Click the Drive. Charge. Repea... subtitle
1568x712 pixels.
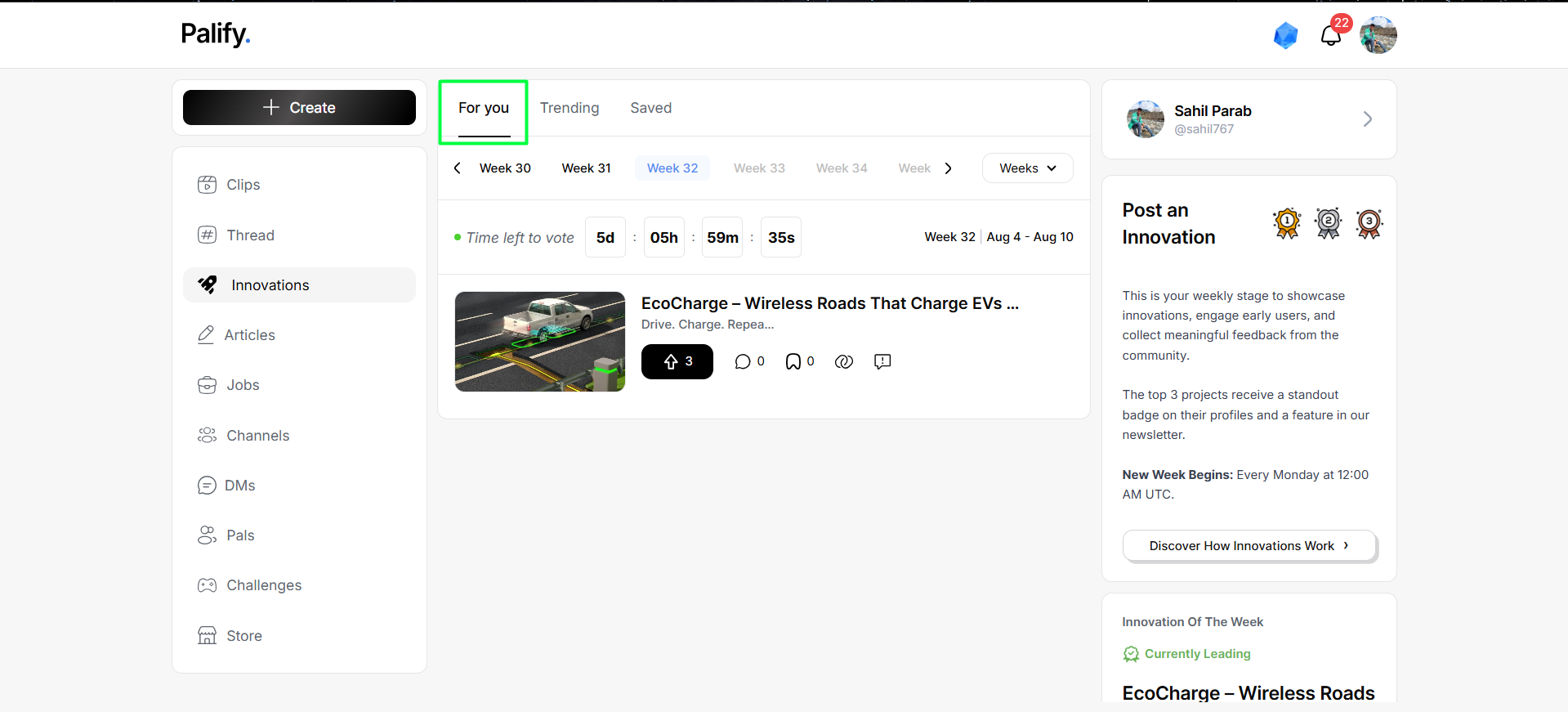(708, 325)
